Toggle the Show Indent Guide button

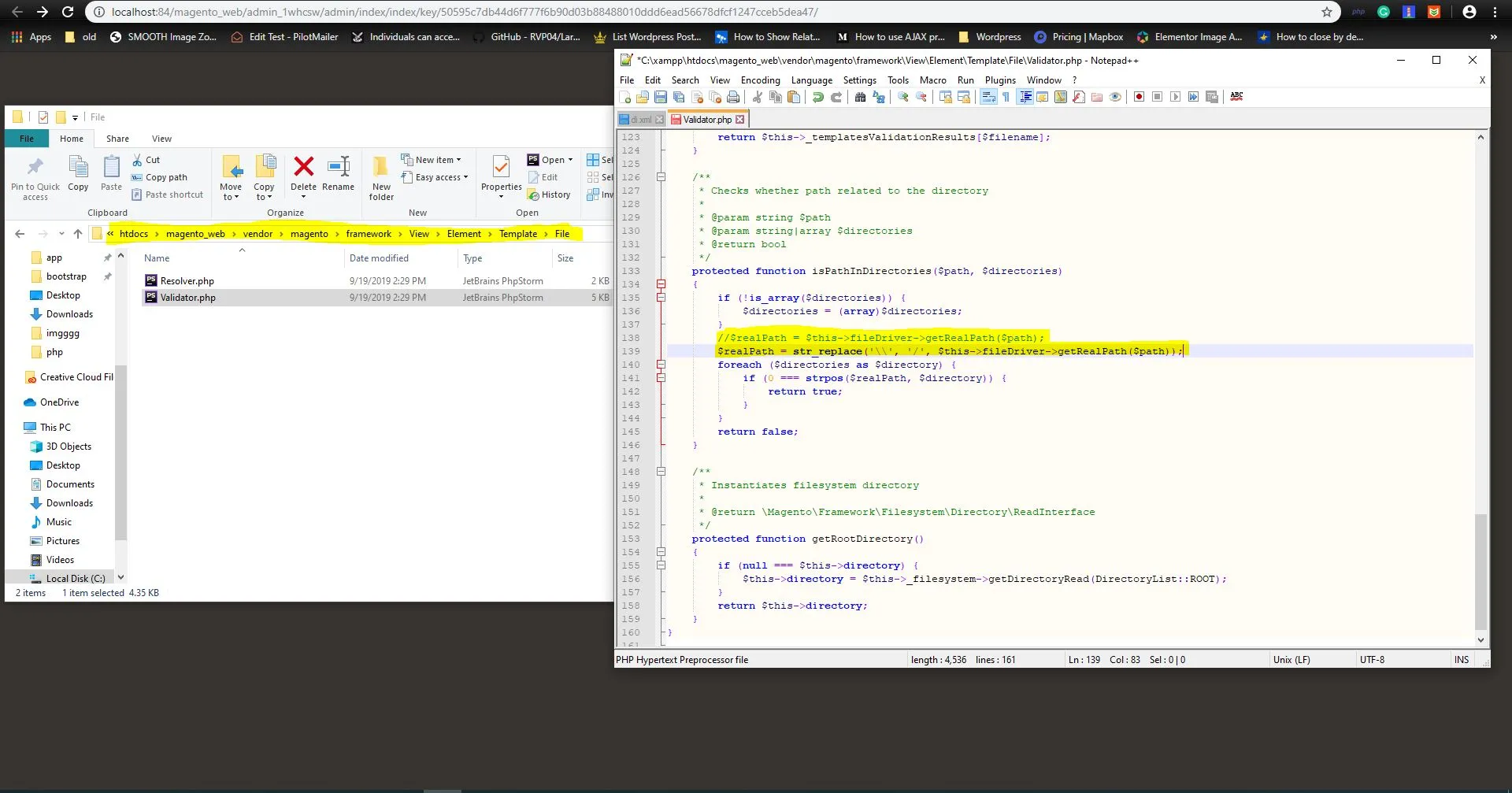point(1025,97)
